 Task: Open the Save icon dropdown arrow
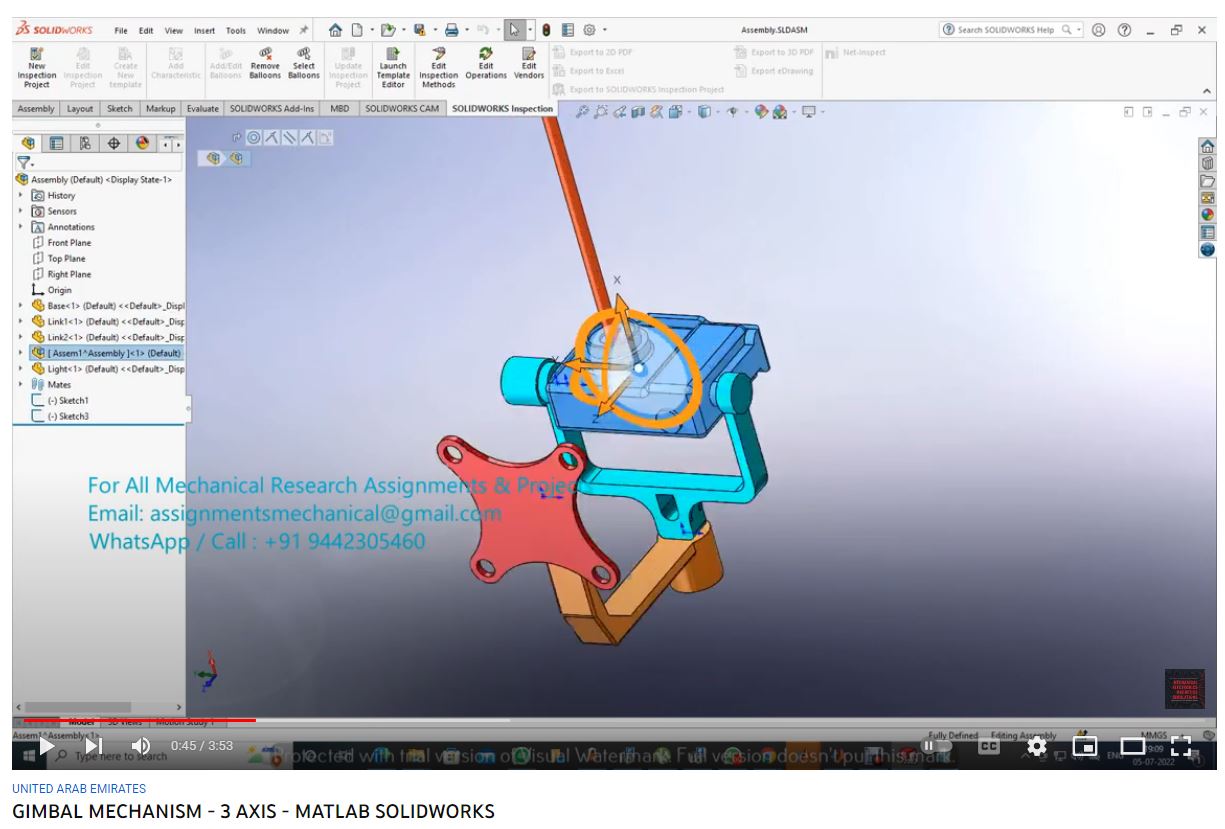435,30
